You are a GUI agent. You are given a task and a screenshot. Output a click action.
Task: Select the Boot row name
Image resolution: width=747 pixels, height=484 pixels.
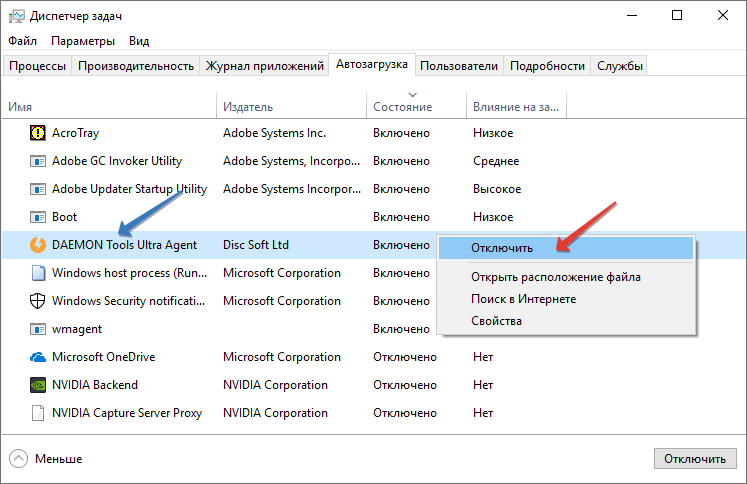coord(64,217)
